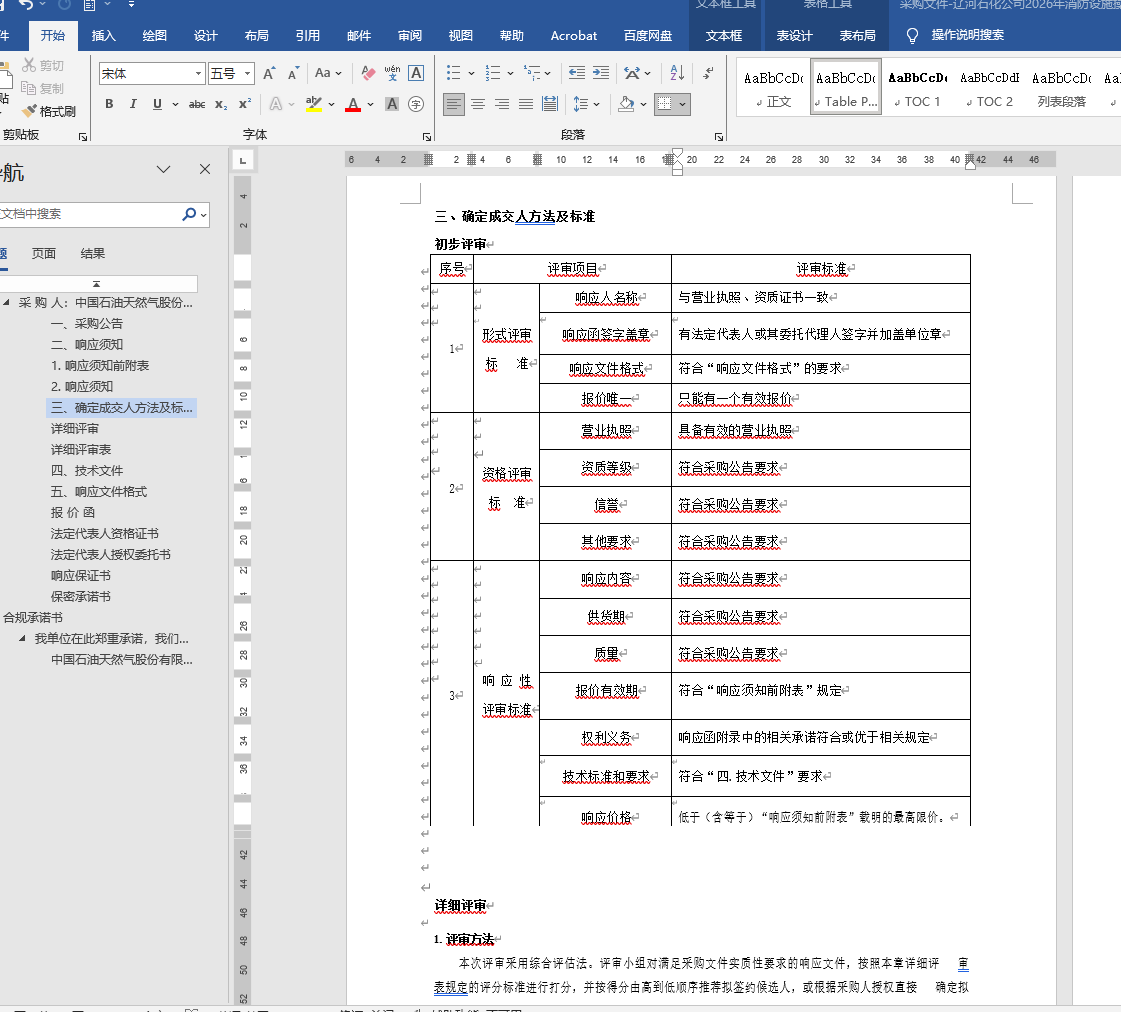
Task: Click the increase indent icon
Action: coord(600,73)
